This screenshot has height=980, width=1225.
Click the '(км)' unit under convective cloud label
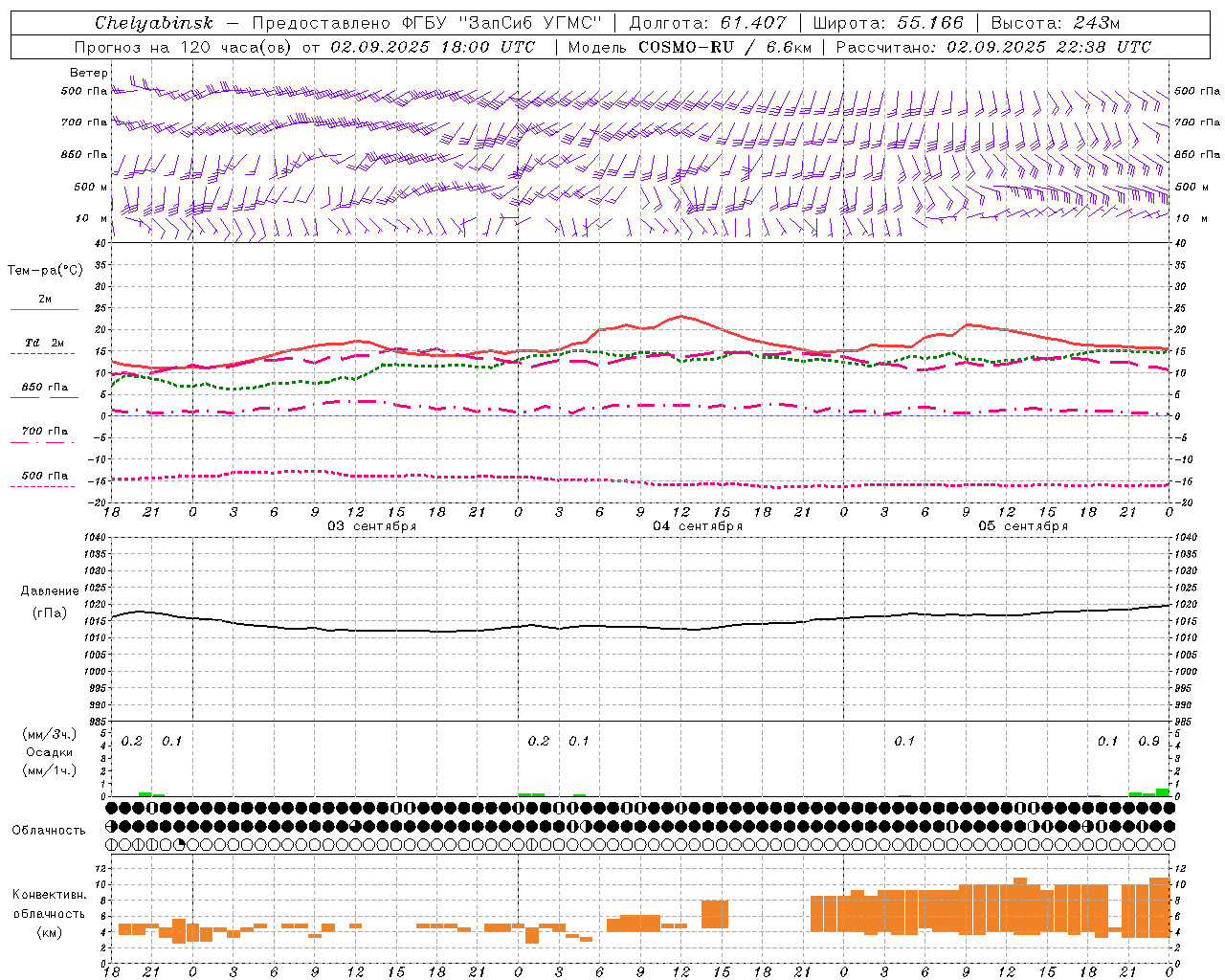click(x=50, y=932)
